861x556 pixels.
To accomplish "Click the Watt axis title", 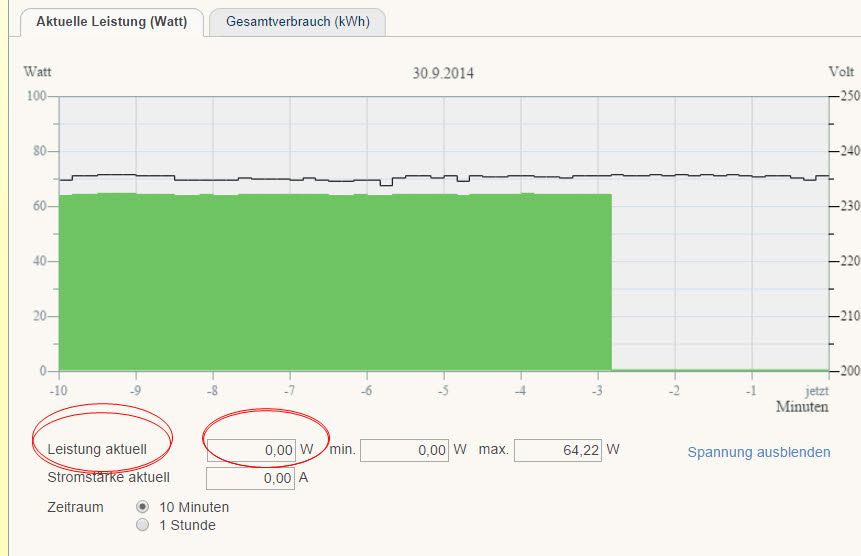I will tap(38, 72).
